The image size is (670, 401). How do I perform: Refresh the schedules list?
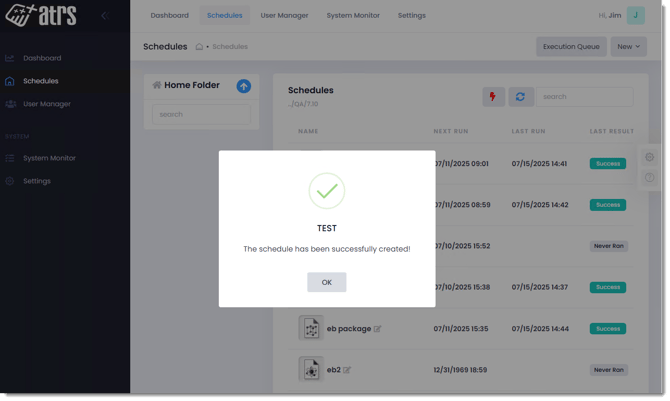(520, 97)
